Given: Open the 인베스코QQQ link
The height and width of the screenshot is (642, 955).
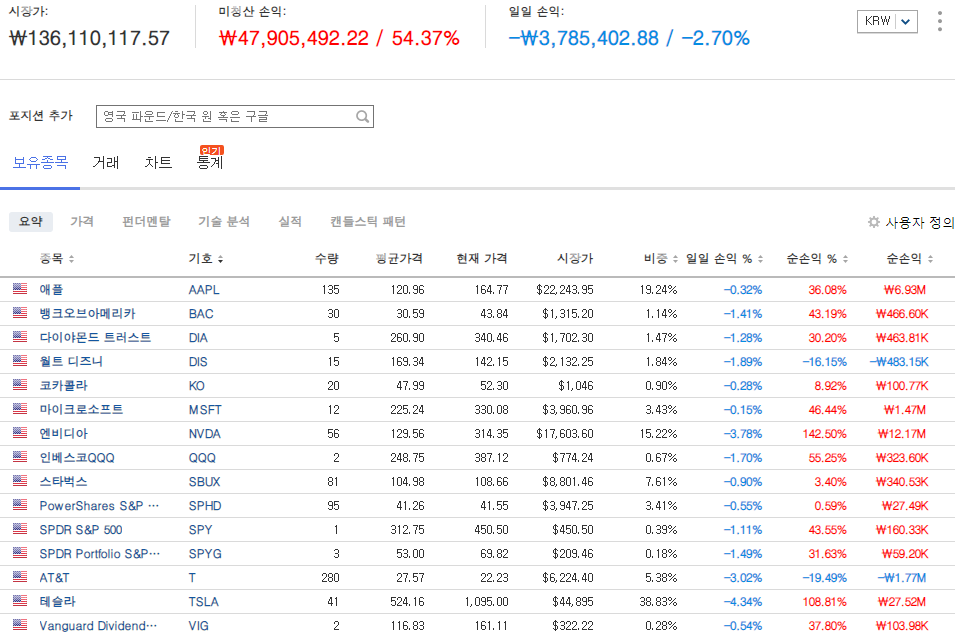Looking at the screenshot, I should pyautogui.click(x=77, y=457).
